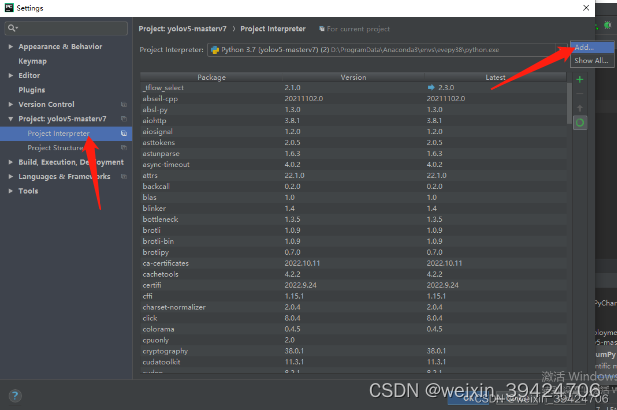Screen dimensions: 617x410
Task: Click the green circle show early releases icon
Action: [x=580, y=123]
